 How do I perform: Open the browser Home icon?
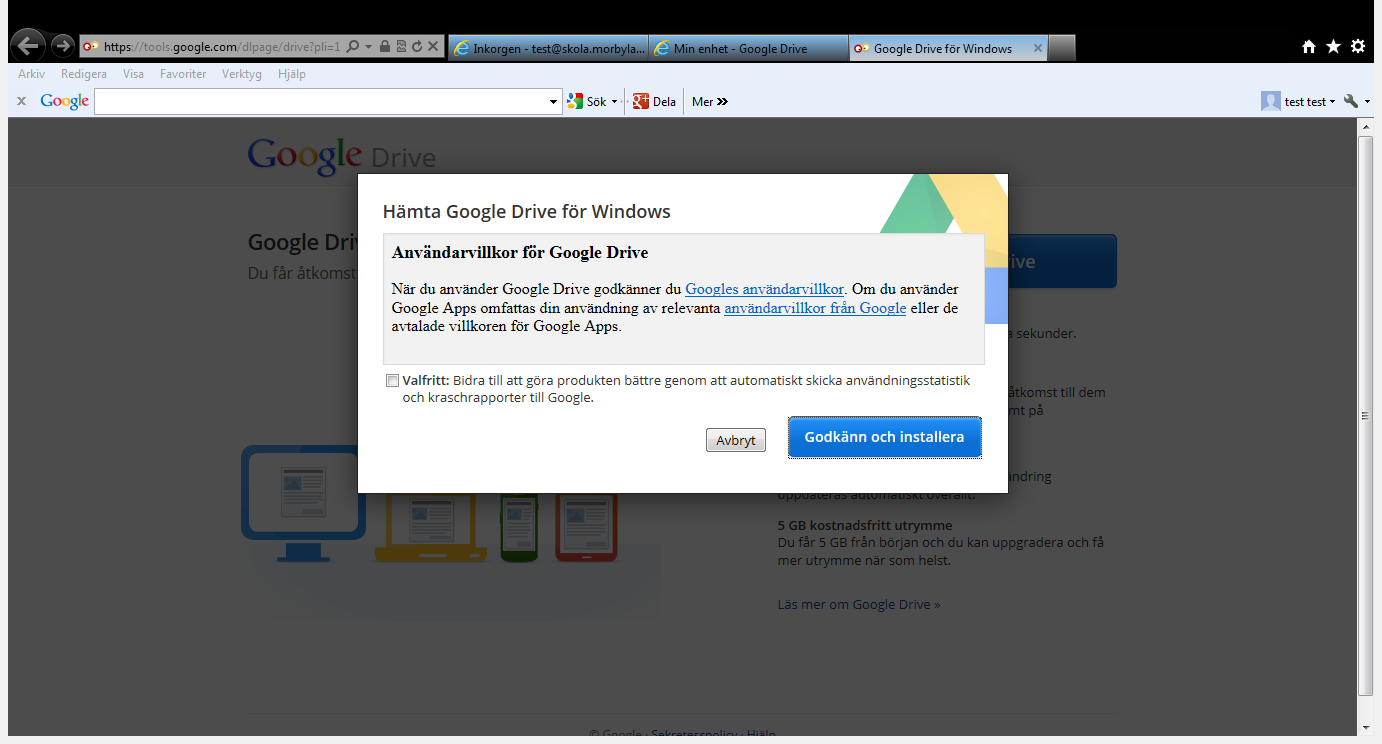(1308, 46)
